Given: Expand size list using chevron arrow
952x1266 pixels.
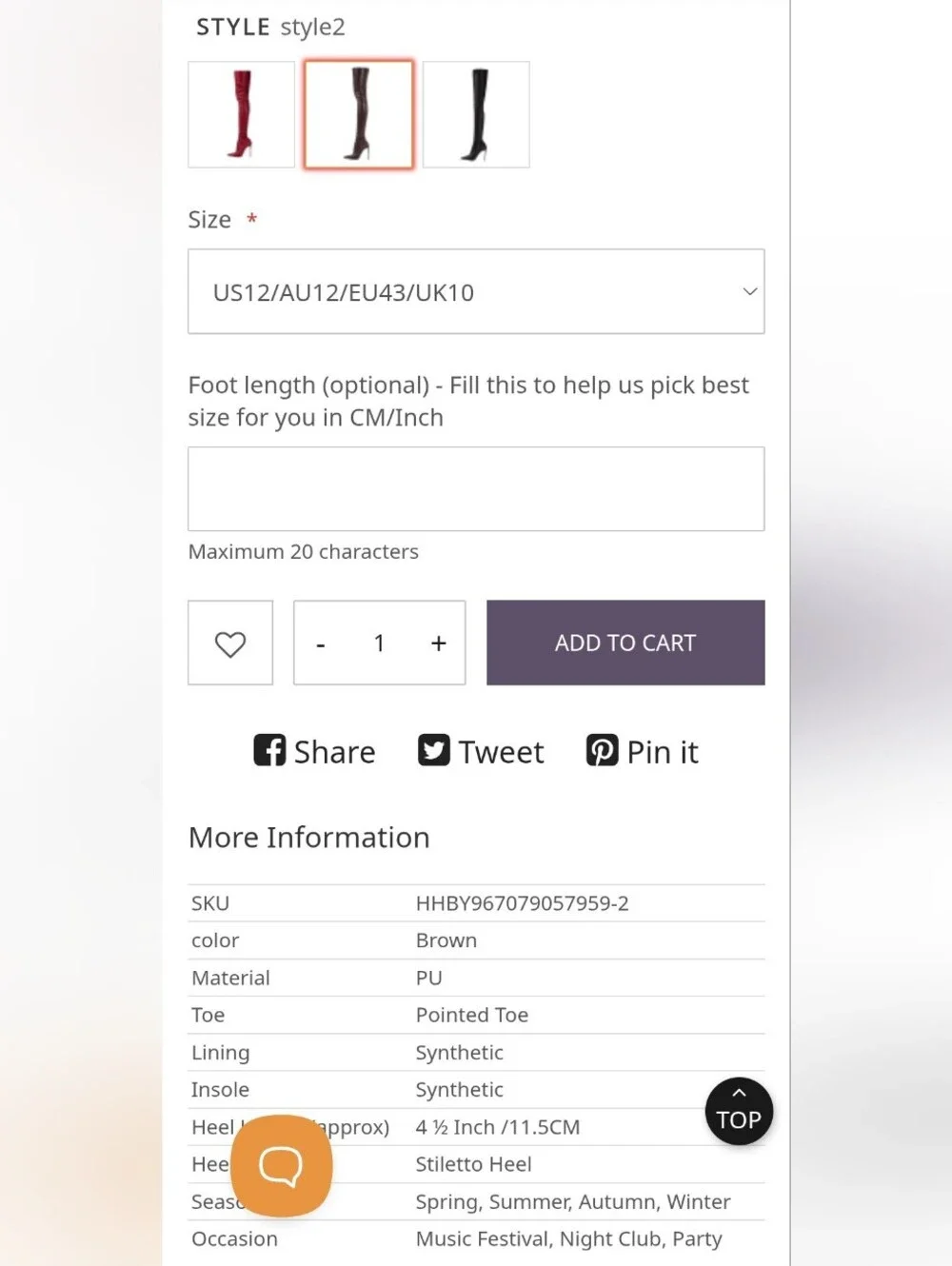Looking at the screenshot, I should click(x=750, y=291).
